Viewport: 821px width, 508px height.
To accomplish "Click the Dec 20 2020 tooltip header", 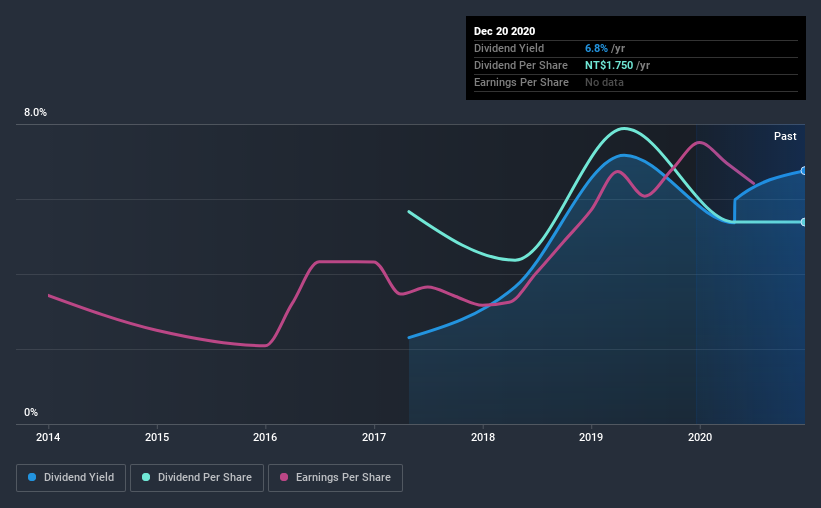I will (504, 31).
